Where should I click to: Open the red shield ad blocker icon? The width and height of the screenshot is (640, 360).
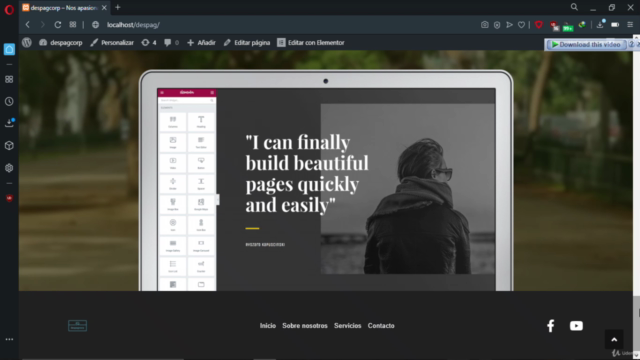tap(539, 25)
